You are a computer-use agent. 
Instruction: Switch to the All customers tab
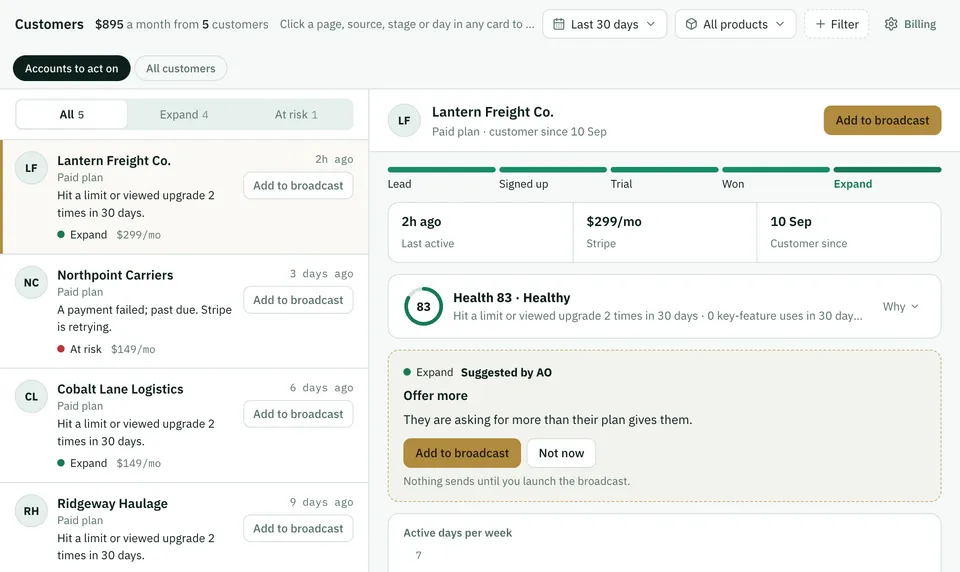[x=181, y=68]
